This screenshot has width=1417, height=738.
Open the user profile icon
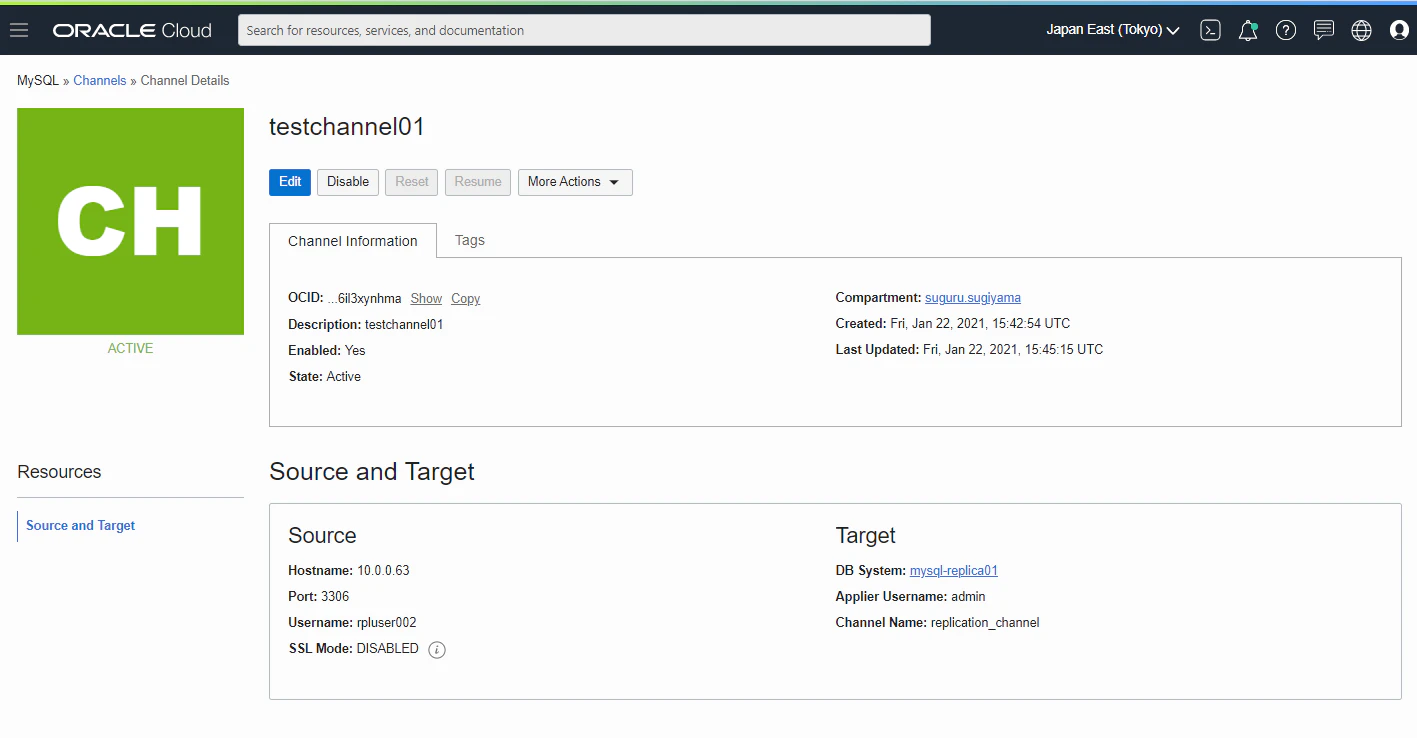[x=1399, y=30]
